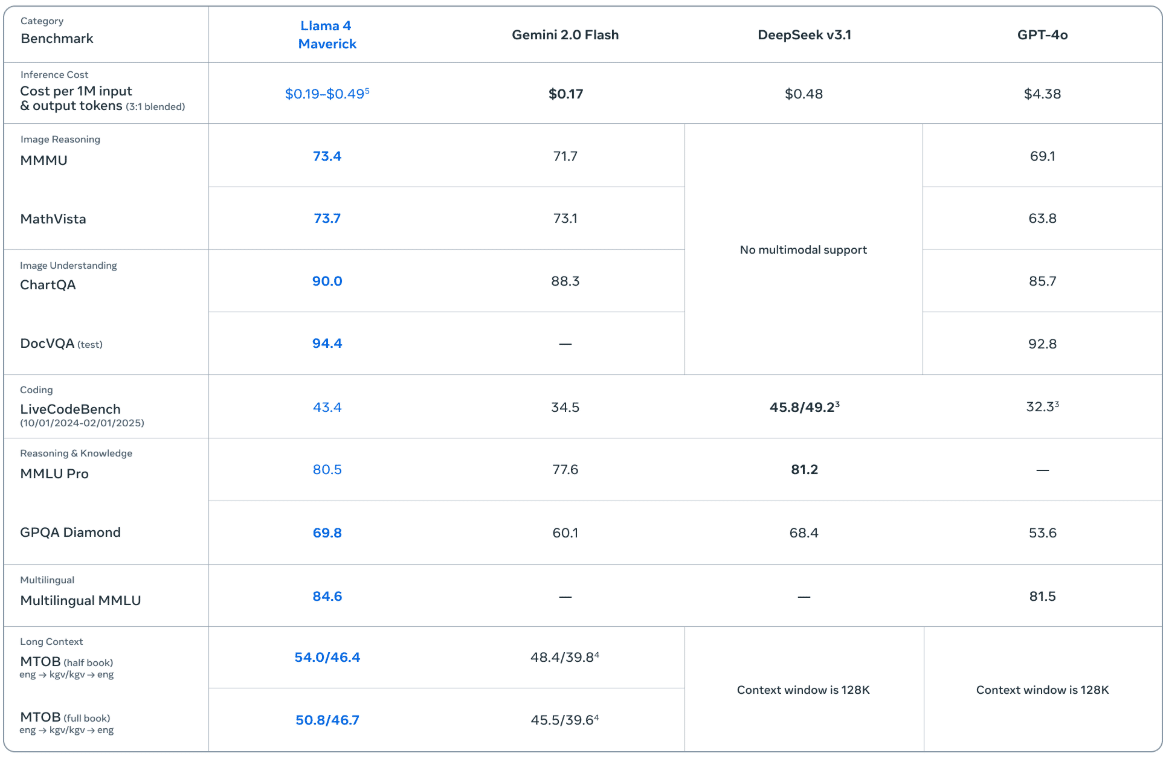The image size is (1167, 757).
Task: Click the 'No multimodal support' cell text
Action: [x=804, y=250]
